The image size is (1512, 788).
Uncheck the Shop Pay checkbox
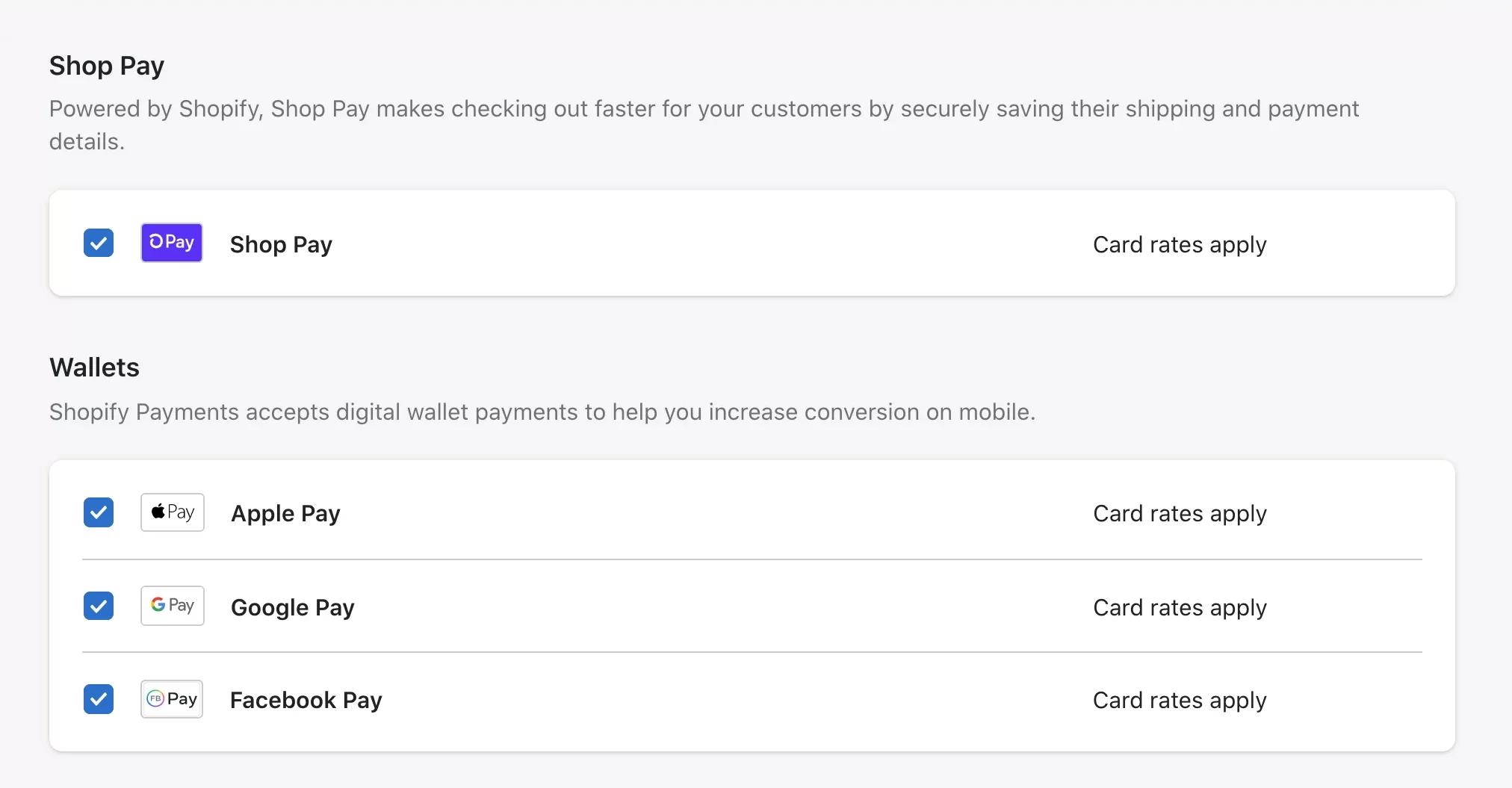coord(99,243)
